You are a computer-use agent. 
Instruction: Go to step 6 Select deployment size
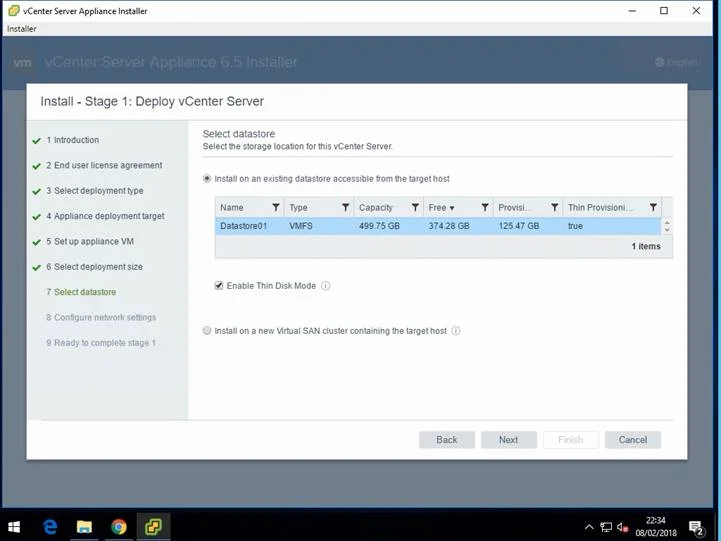[94, 267]
